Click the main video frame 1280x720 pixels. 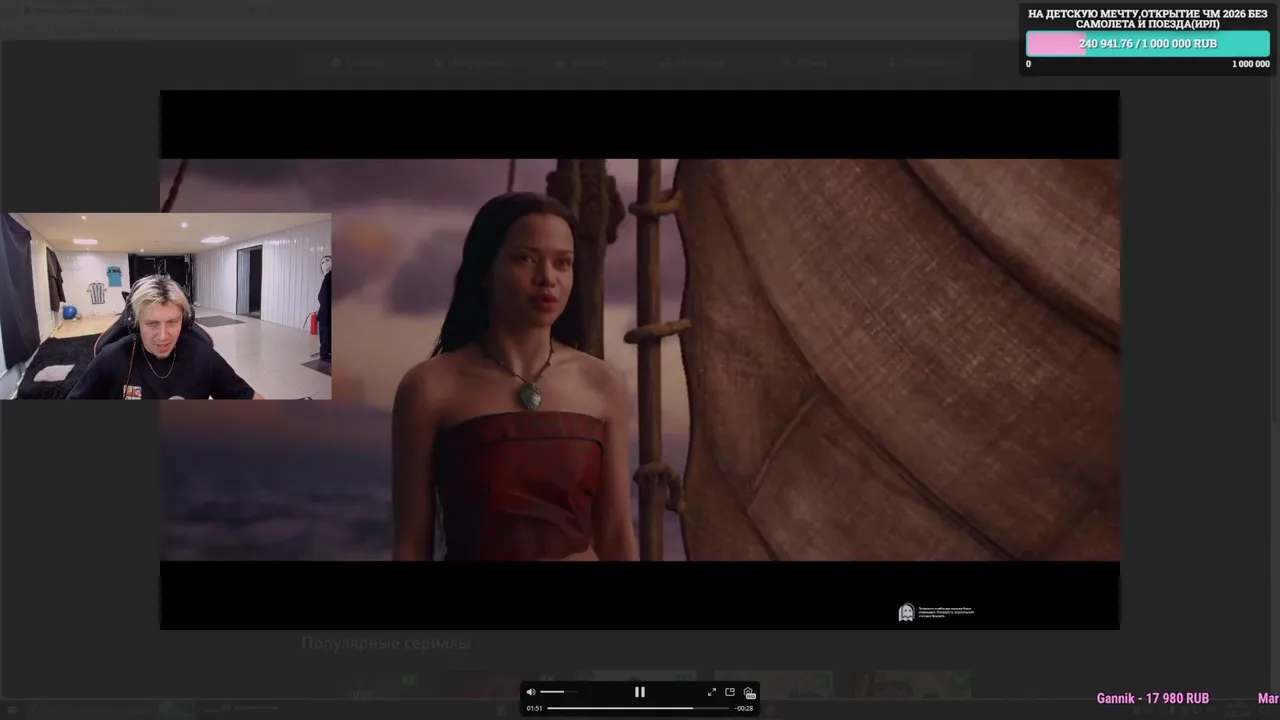640,360
